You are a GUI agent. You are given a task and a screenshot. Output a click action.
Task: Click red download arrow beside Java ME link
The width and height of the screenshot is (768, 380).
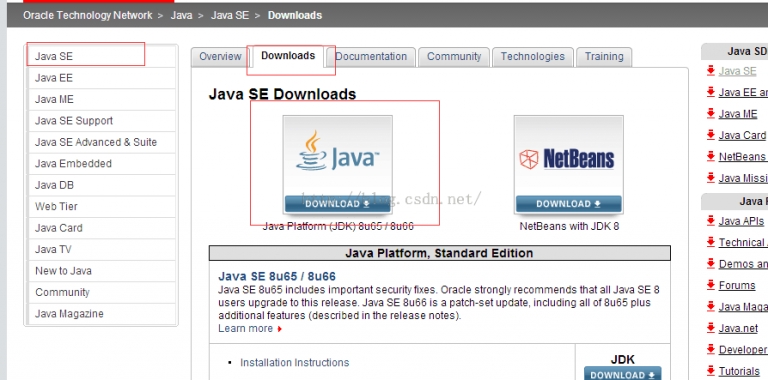(x=711, y=114)
